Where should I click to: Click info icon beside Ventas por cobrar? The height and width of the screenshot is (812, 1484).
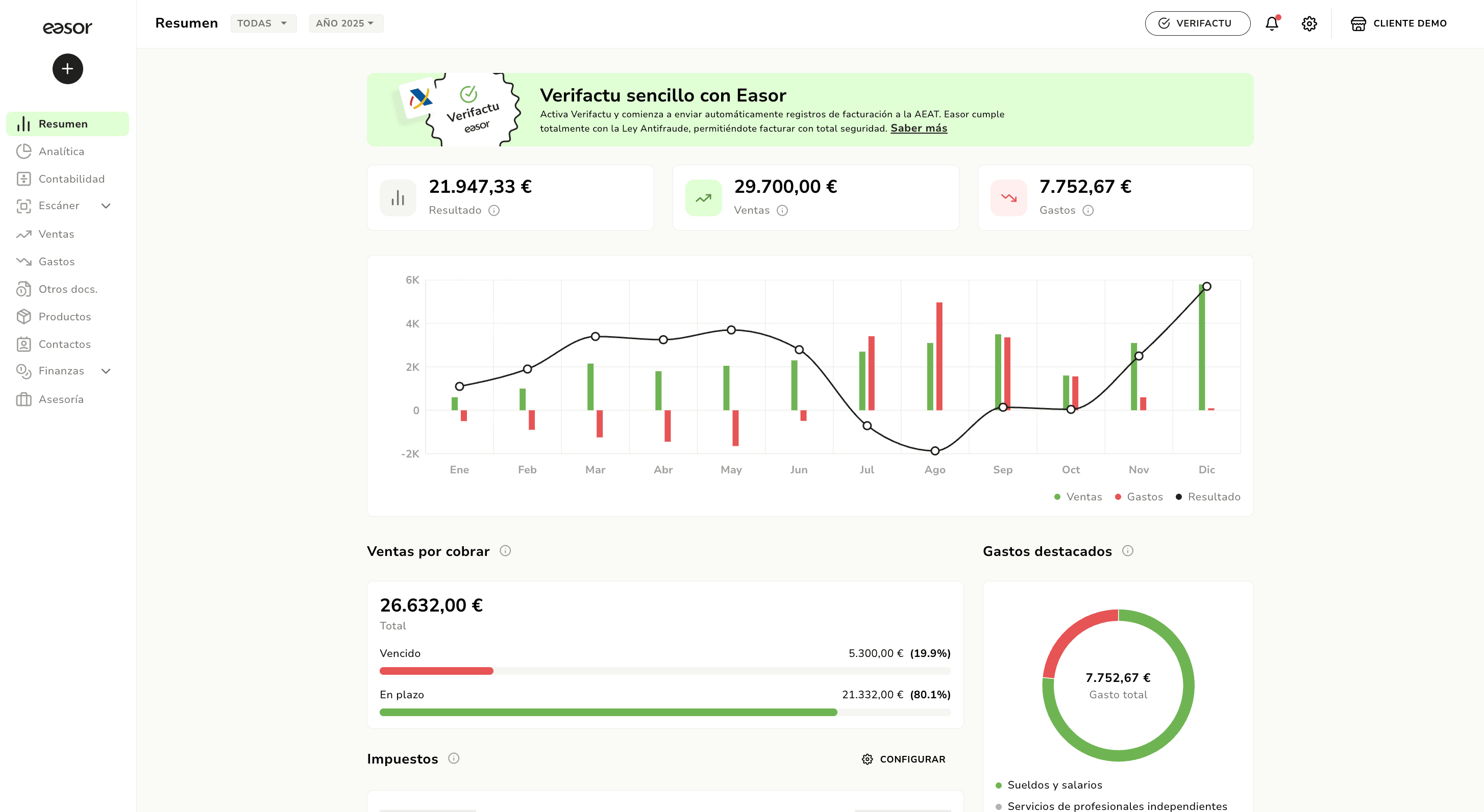click(505, 550)
